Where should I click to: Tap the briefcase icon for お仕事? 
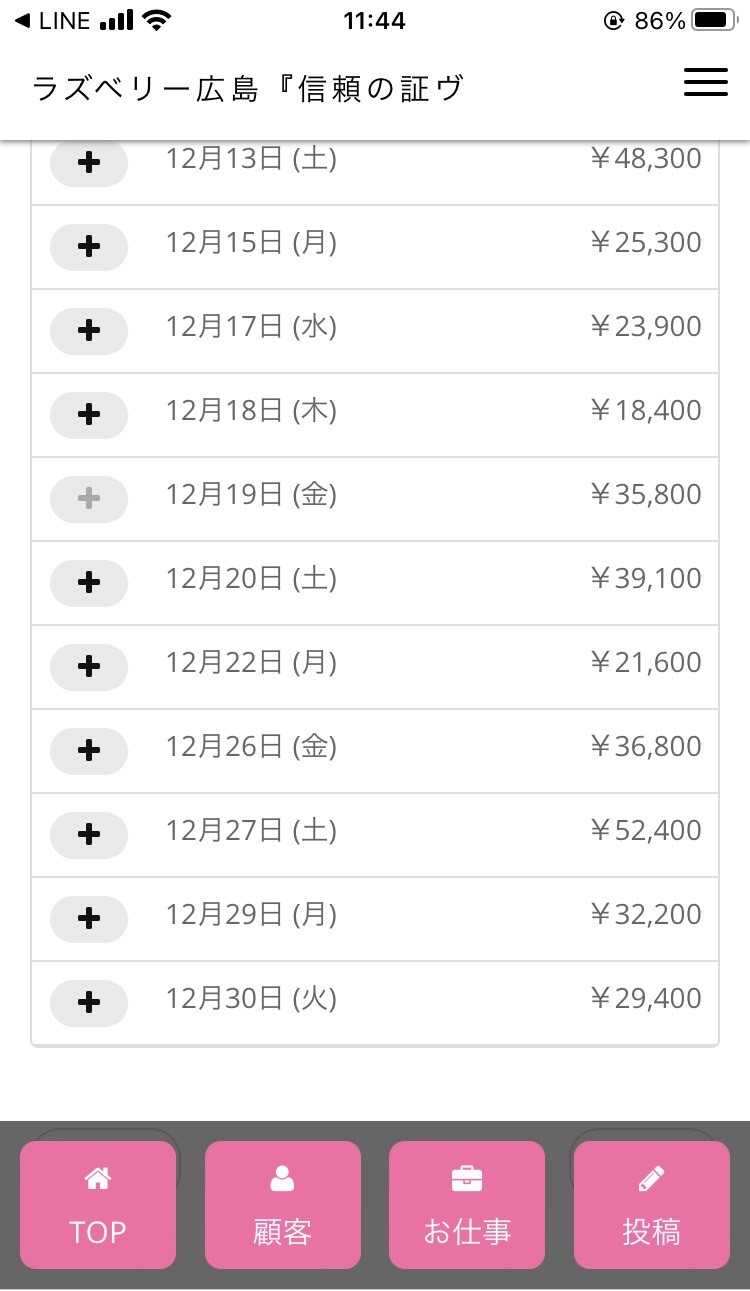coord(467,1180)
